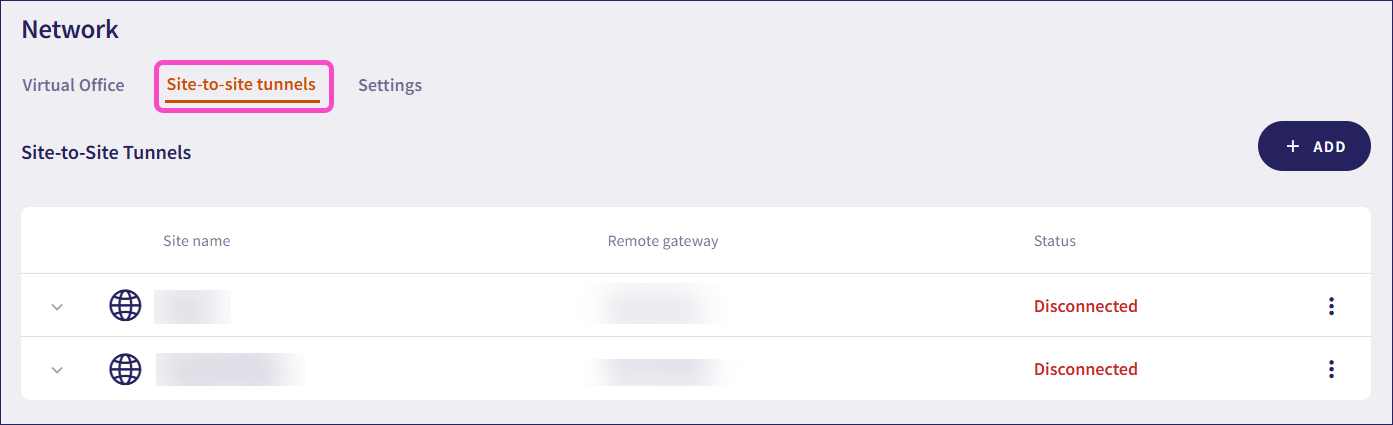The height and width of the screenshot is (425, 1393).
Task: Click the Disconnected status of the first tunnel
Action: click(x=1085, y=306)
